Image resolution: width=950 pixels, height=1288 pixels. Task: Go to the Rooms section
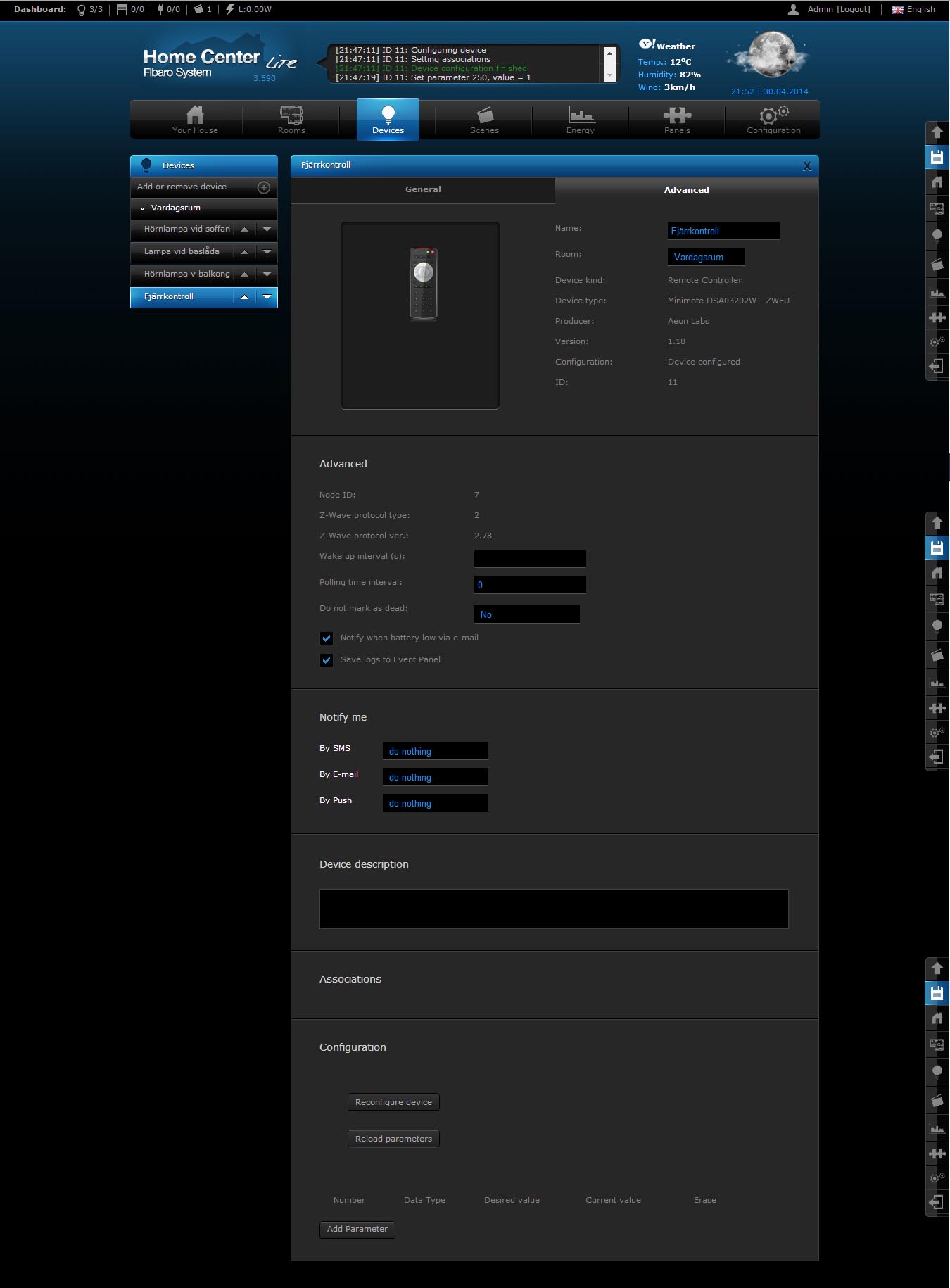coord(291,119)
